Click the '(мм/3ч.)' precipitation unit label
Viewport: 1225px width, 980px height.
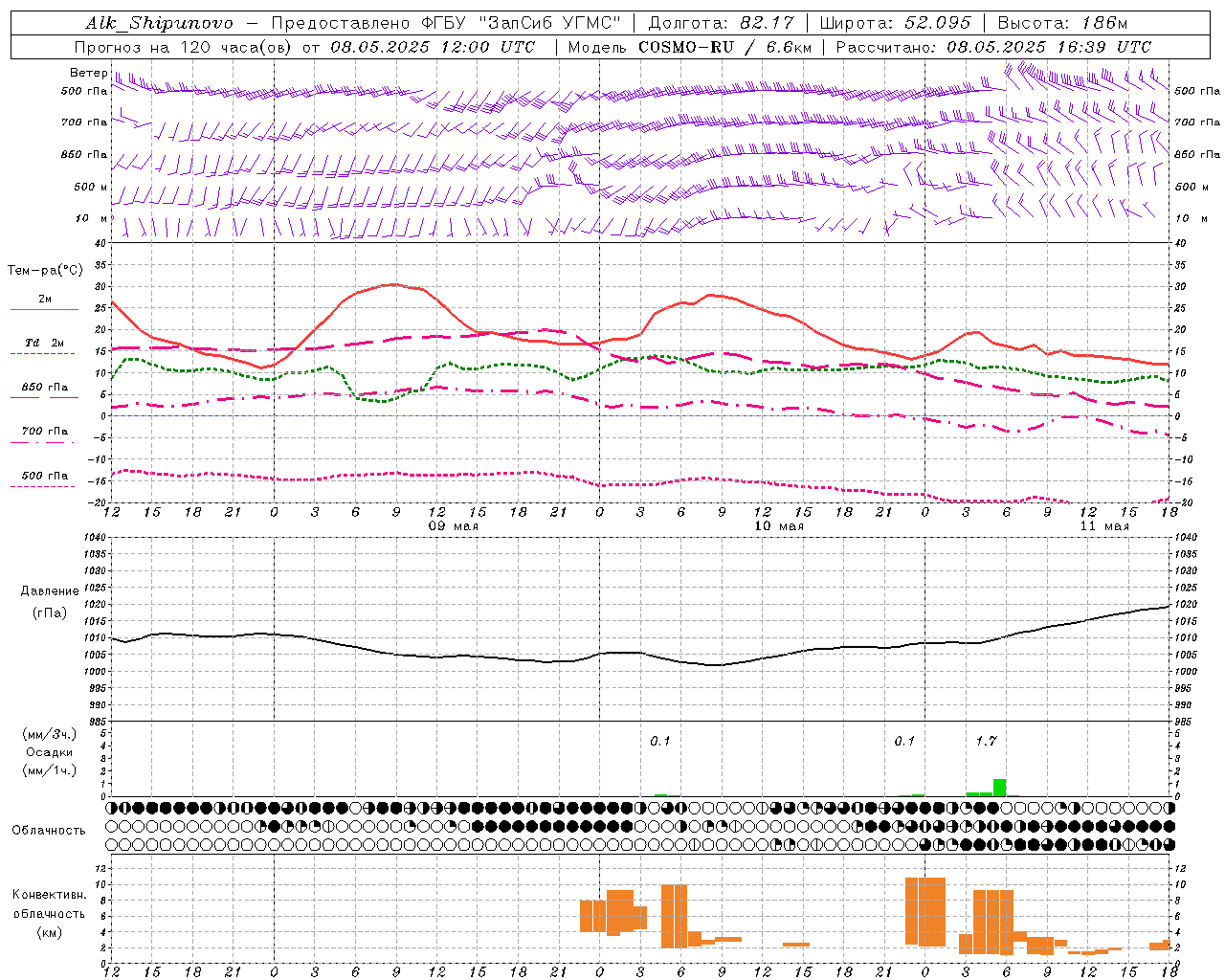(x=50, y=734)
